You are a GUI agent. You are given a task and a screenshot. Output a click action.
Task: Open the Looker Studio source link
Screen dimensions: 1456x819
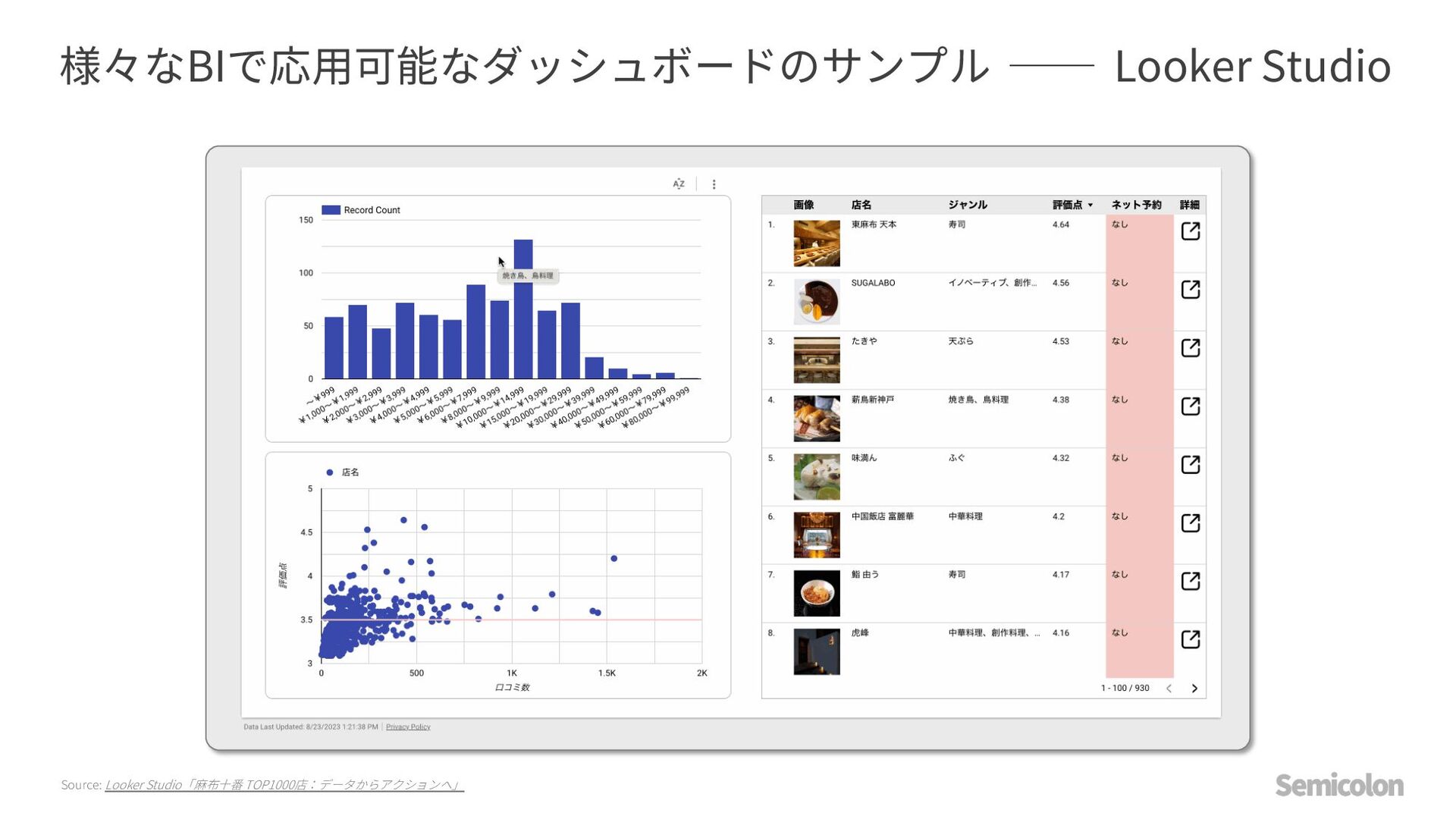click(284, 785)
